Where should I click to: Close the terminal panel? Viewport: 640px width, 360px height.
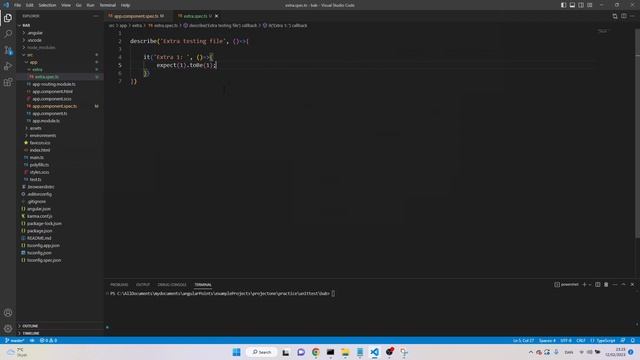pyautogui.click(x=632, y=284)
